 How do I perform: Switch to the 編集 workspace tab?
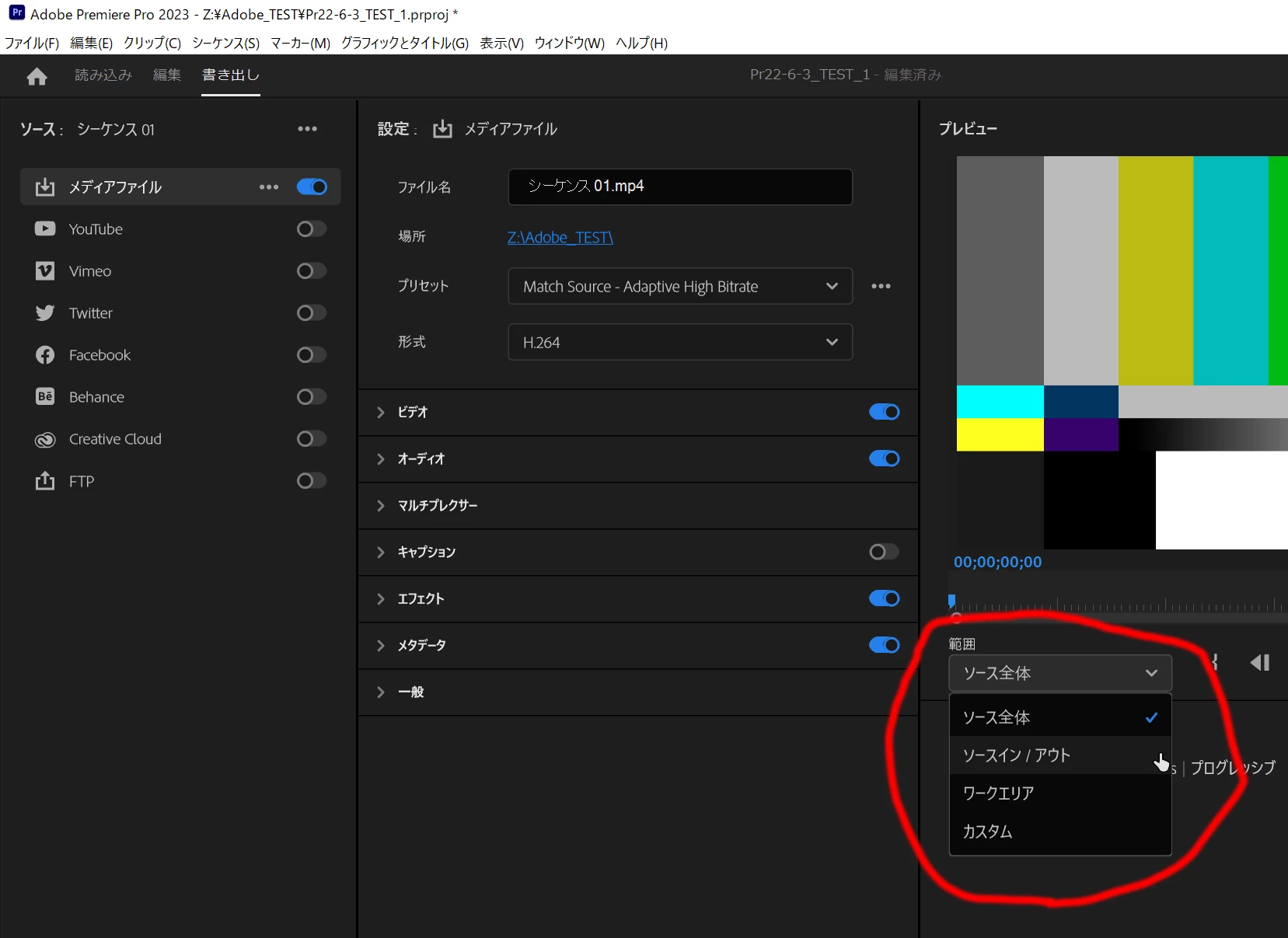click(x=167, y=75)
